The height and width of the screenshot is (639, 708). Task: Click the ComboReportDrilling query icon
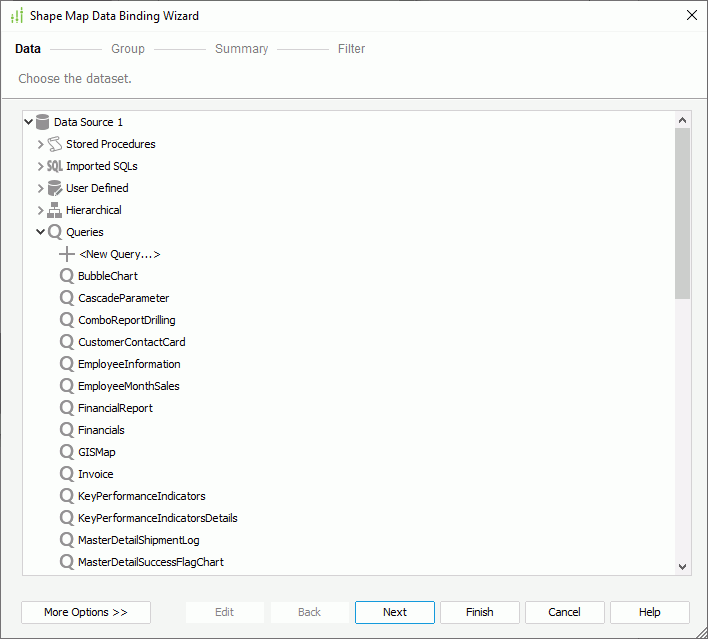coord(67,320)
